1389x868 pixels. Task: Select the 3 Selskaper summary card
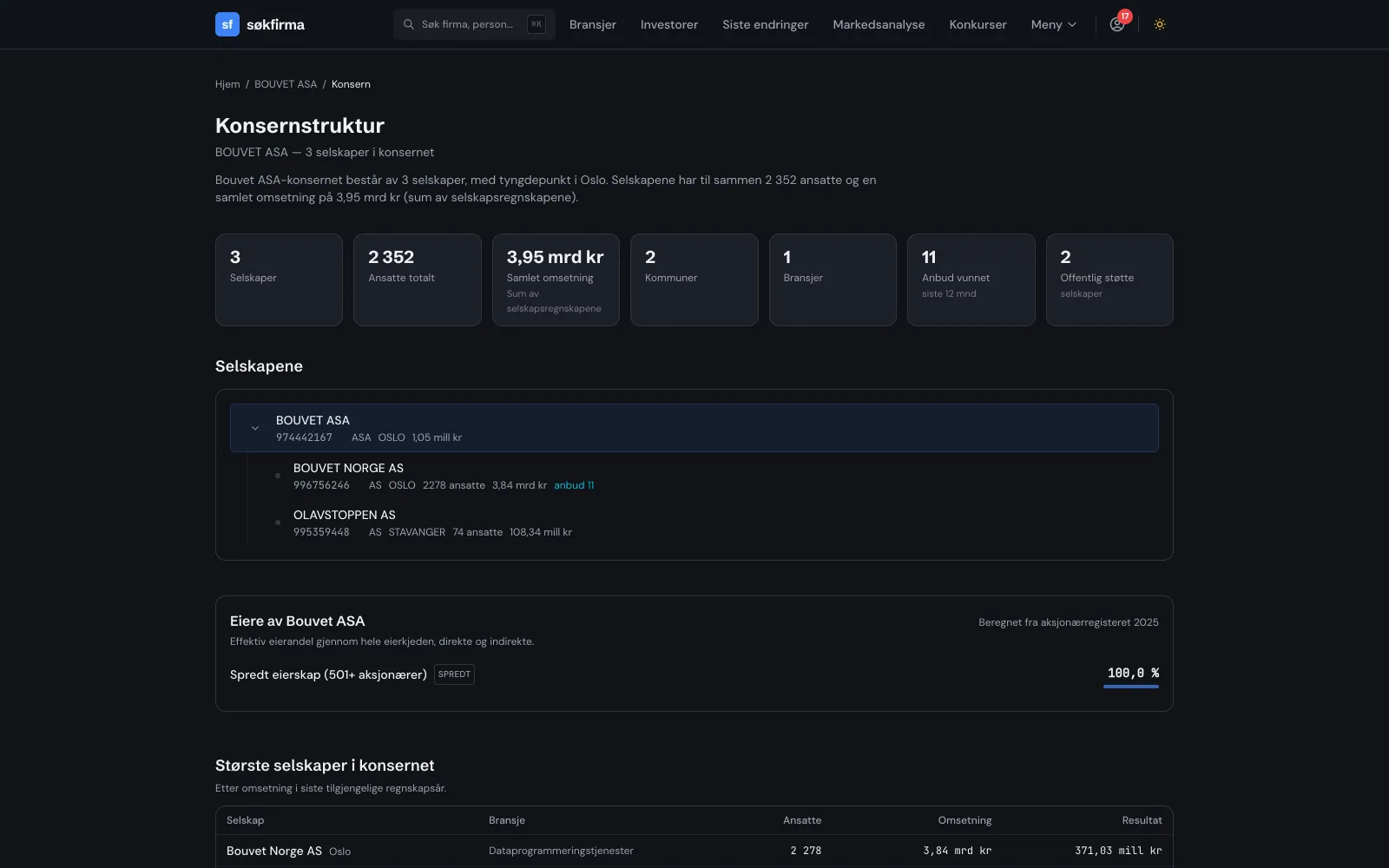pos(279,279)
